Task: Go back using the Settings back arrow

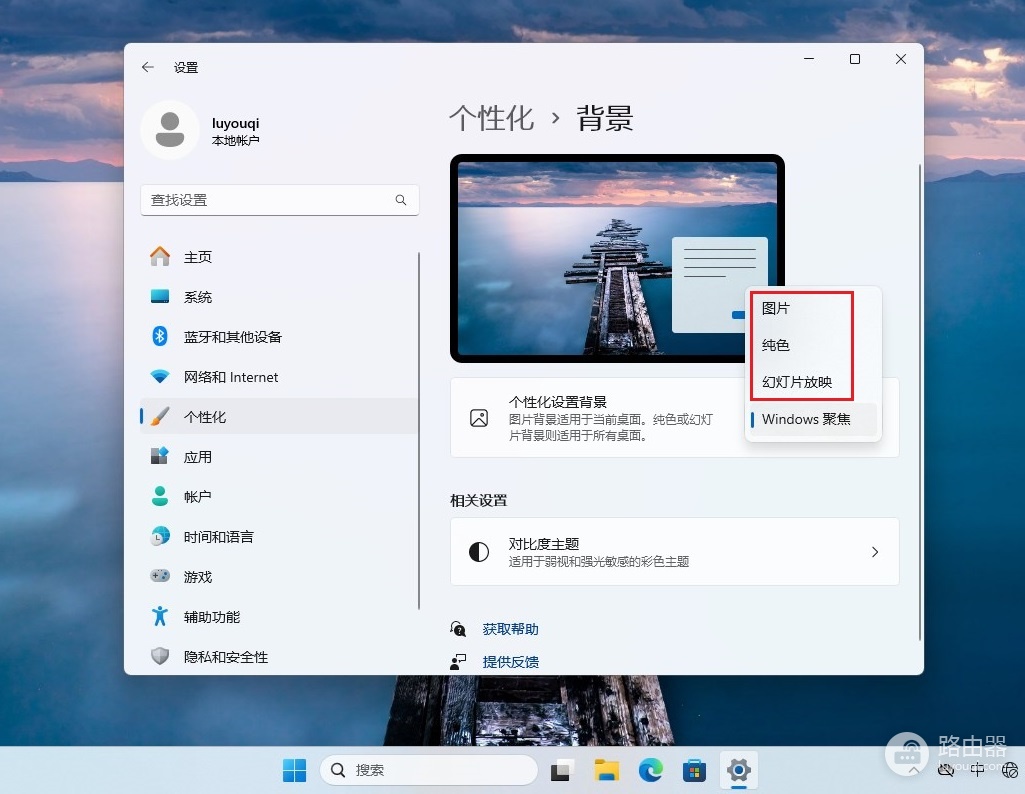Action: 148,67
